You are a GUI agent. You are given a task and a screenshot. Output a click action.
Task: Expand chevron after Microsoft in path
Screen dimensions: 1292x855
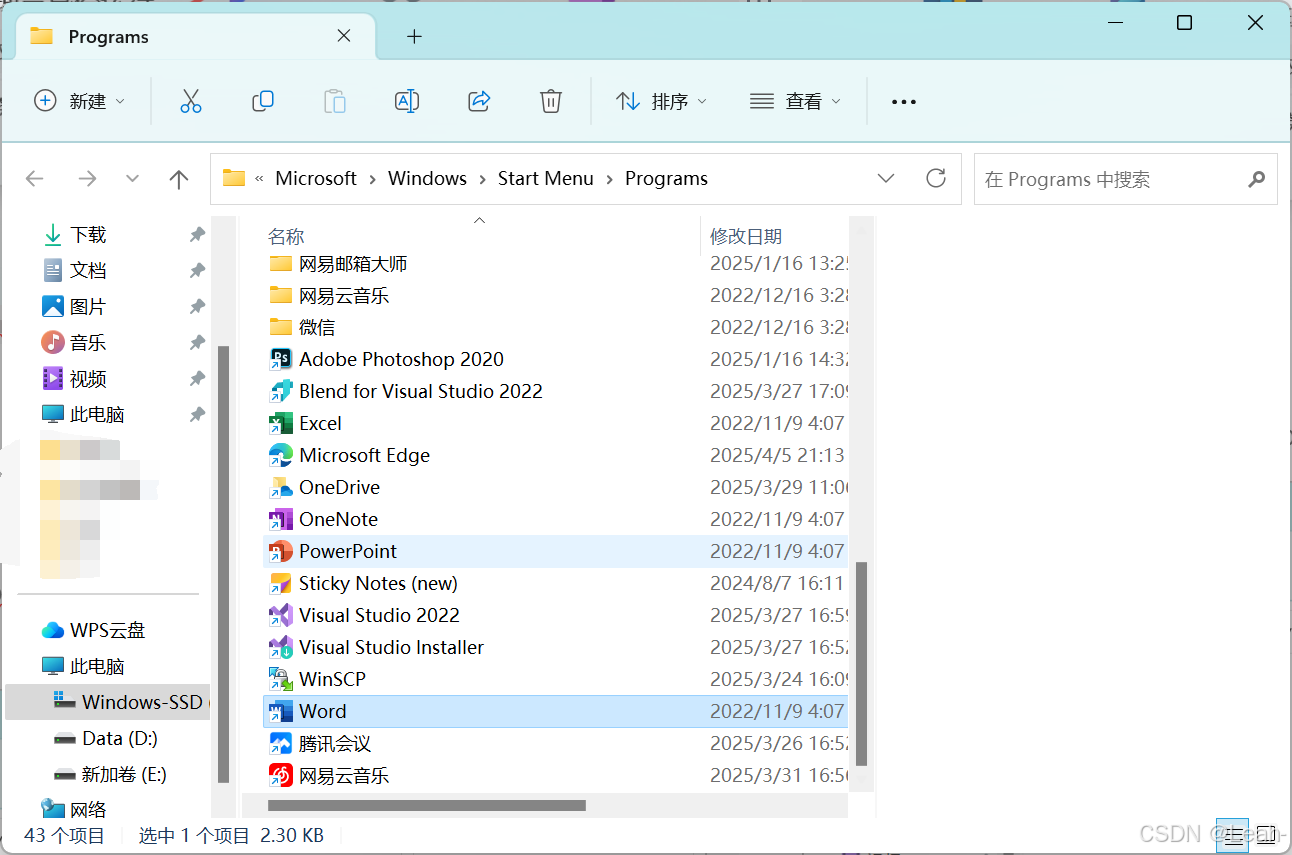pos(372,179)
